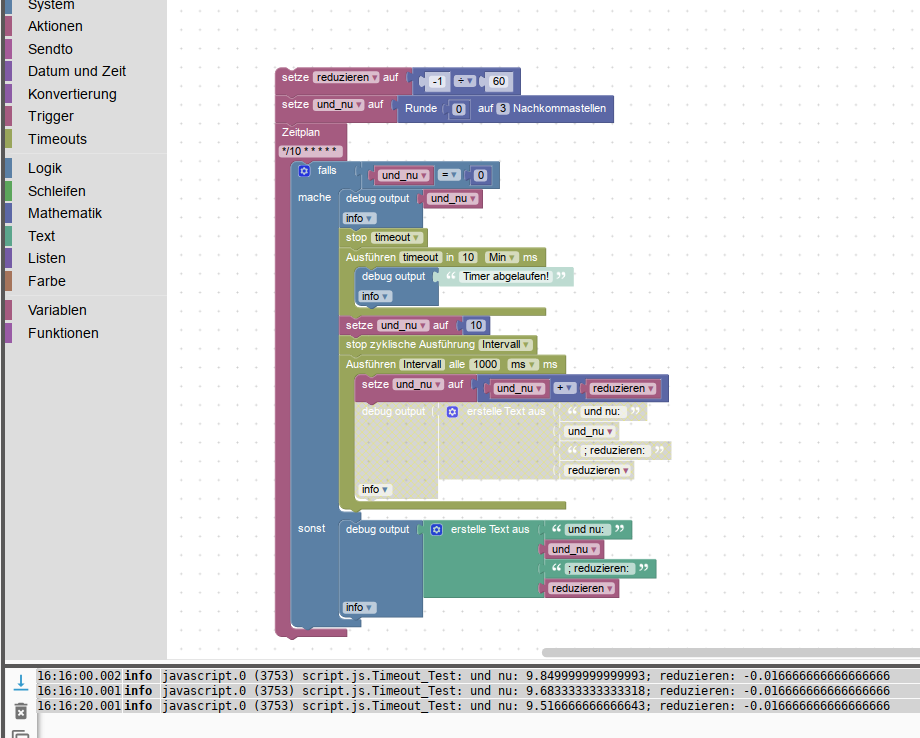Screen dimensions: 920x738
Task: Open info dropdown in the sonst debug output
Action: (358, 608)
